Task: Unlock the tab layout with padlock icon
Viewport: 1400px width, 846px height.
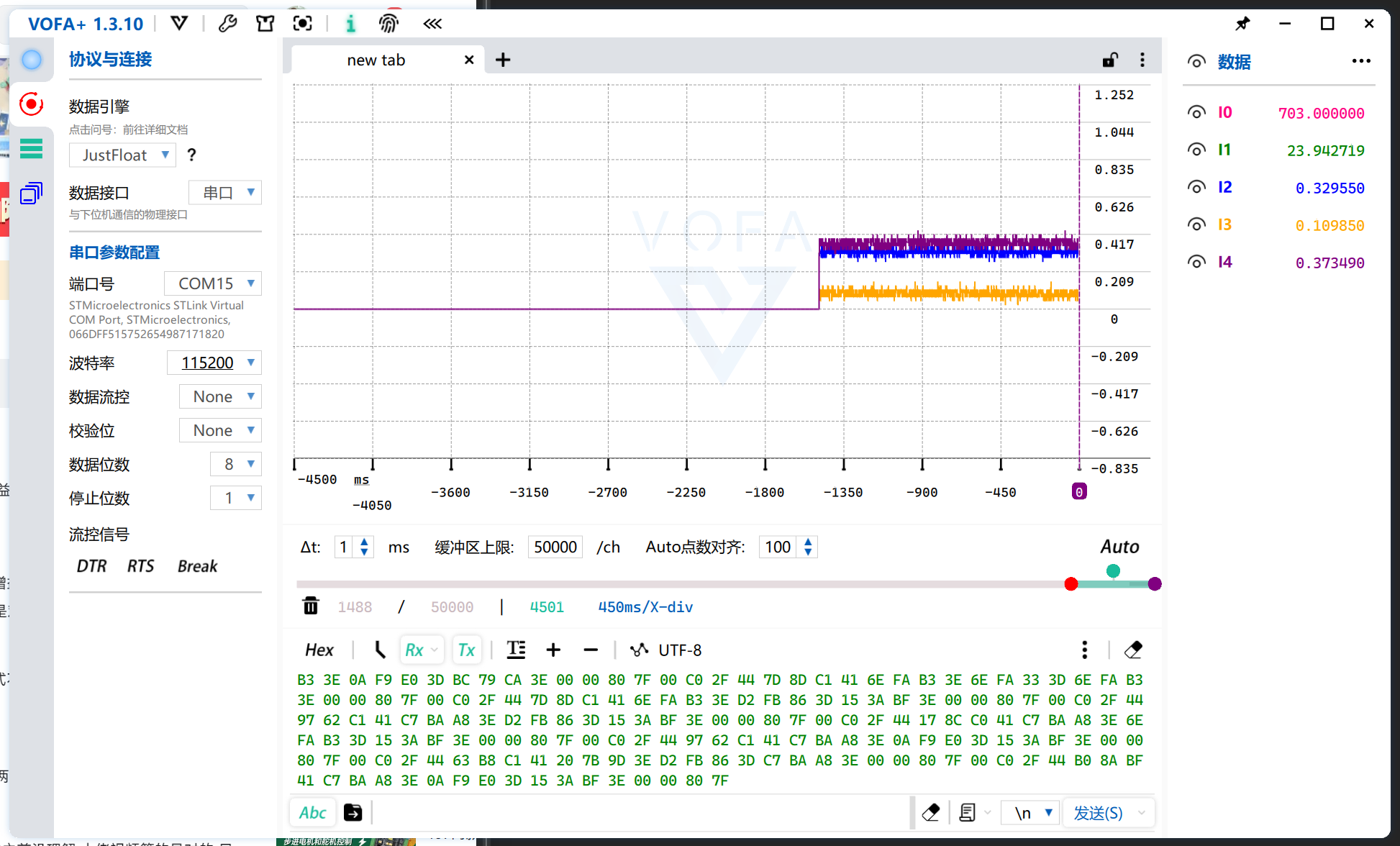Action: (1110, 60)
